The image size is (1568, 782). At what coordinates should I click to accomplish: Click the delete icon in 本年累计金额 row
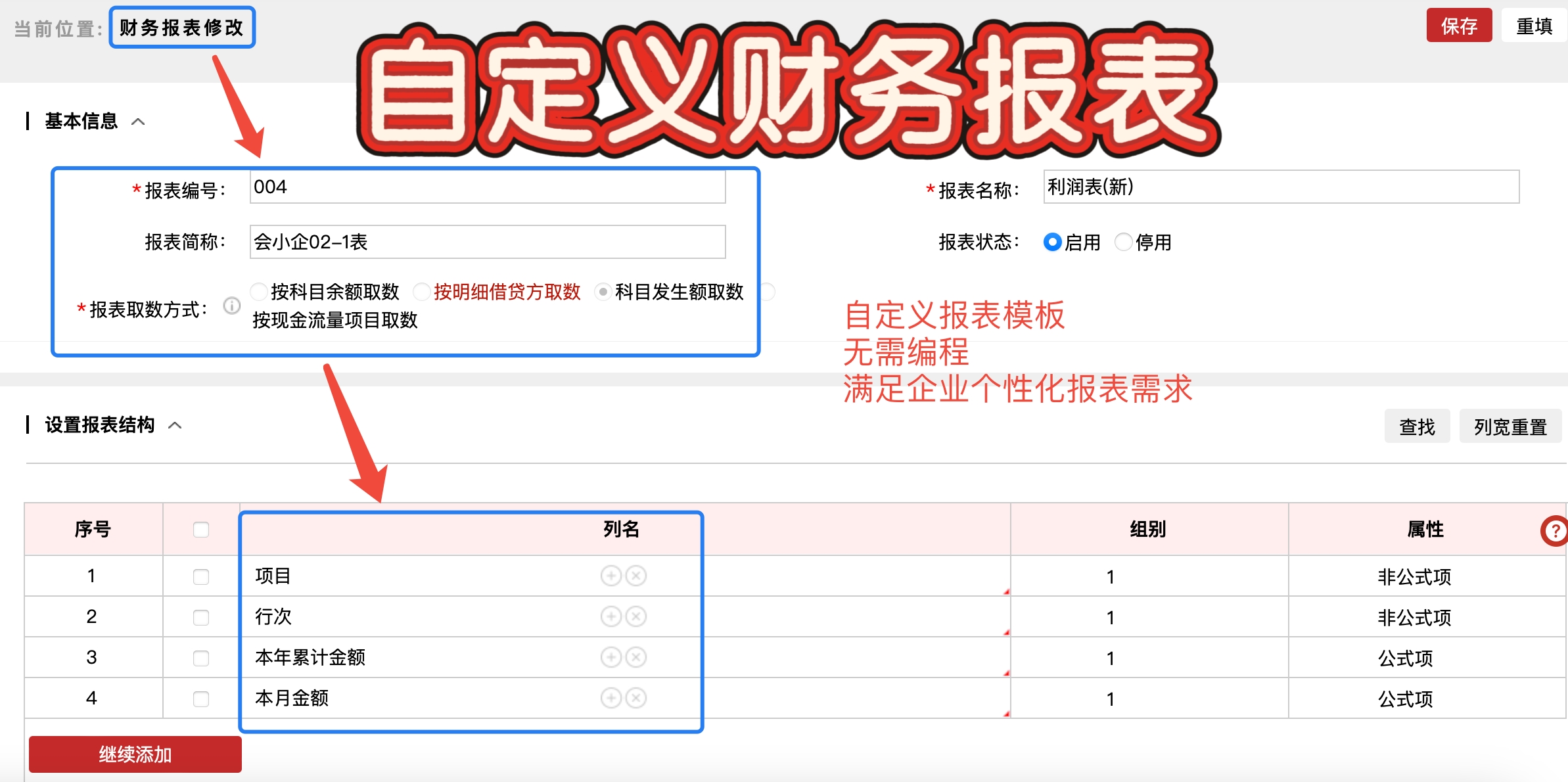pyautogui.click(x=636, y=657)
